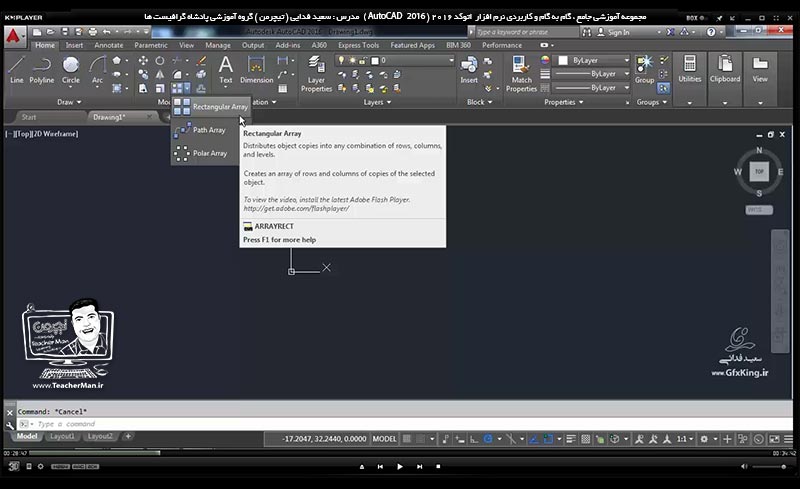Switch to the Start file tab
800x489 pixels.
pyautogui.click(x=29, y=117)
